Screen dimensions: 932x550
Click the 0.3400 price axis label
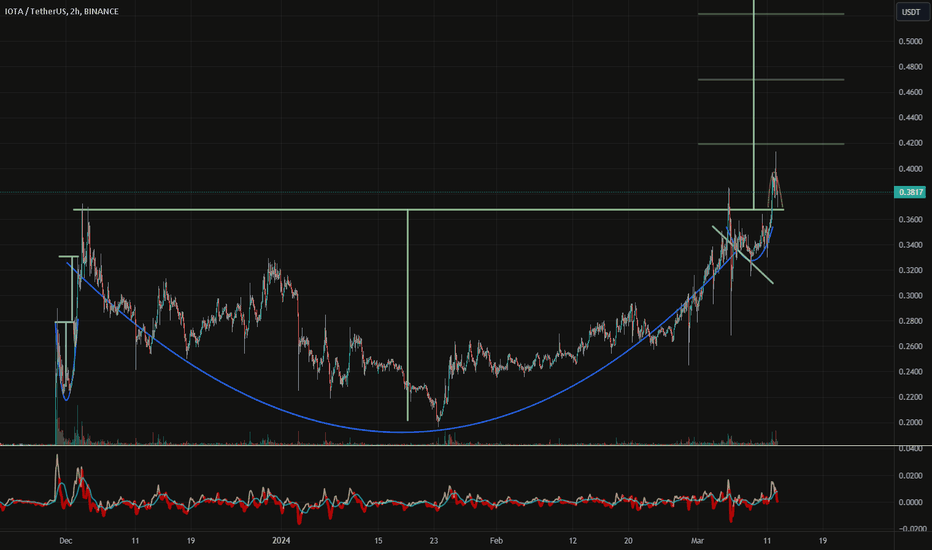click(x=911, y=245)
